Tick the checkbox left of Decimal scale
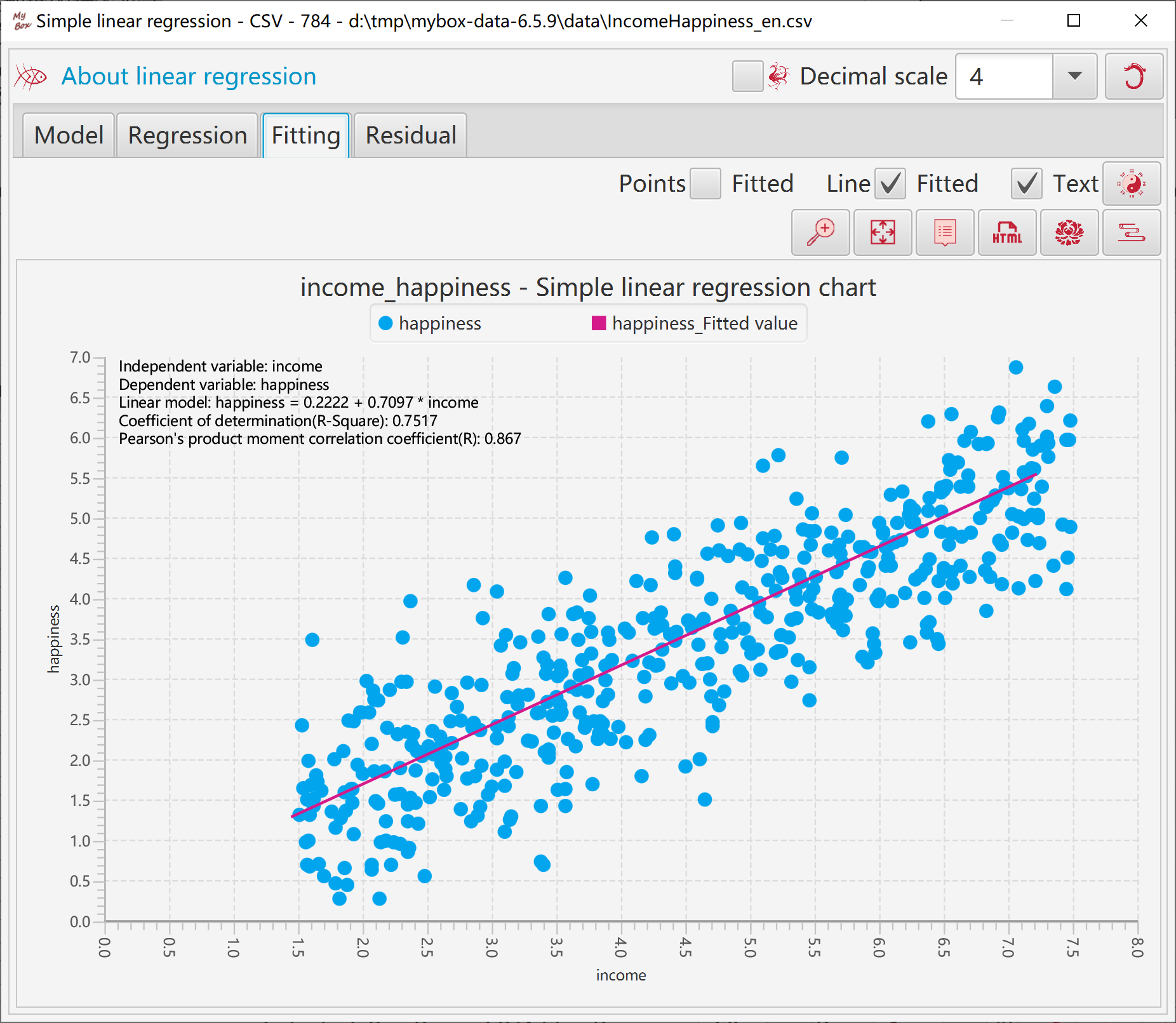 click(747, 76)
